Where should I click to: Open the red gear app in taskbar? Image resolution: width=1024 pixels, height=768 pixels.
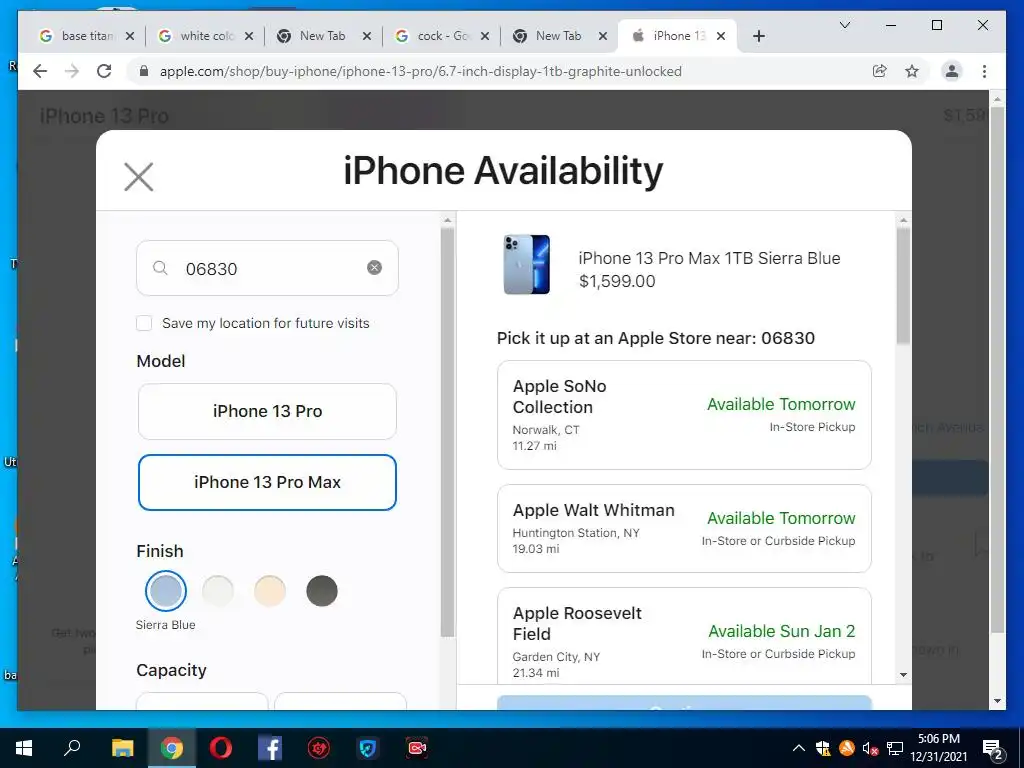(319, 748)
